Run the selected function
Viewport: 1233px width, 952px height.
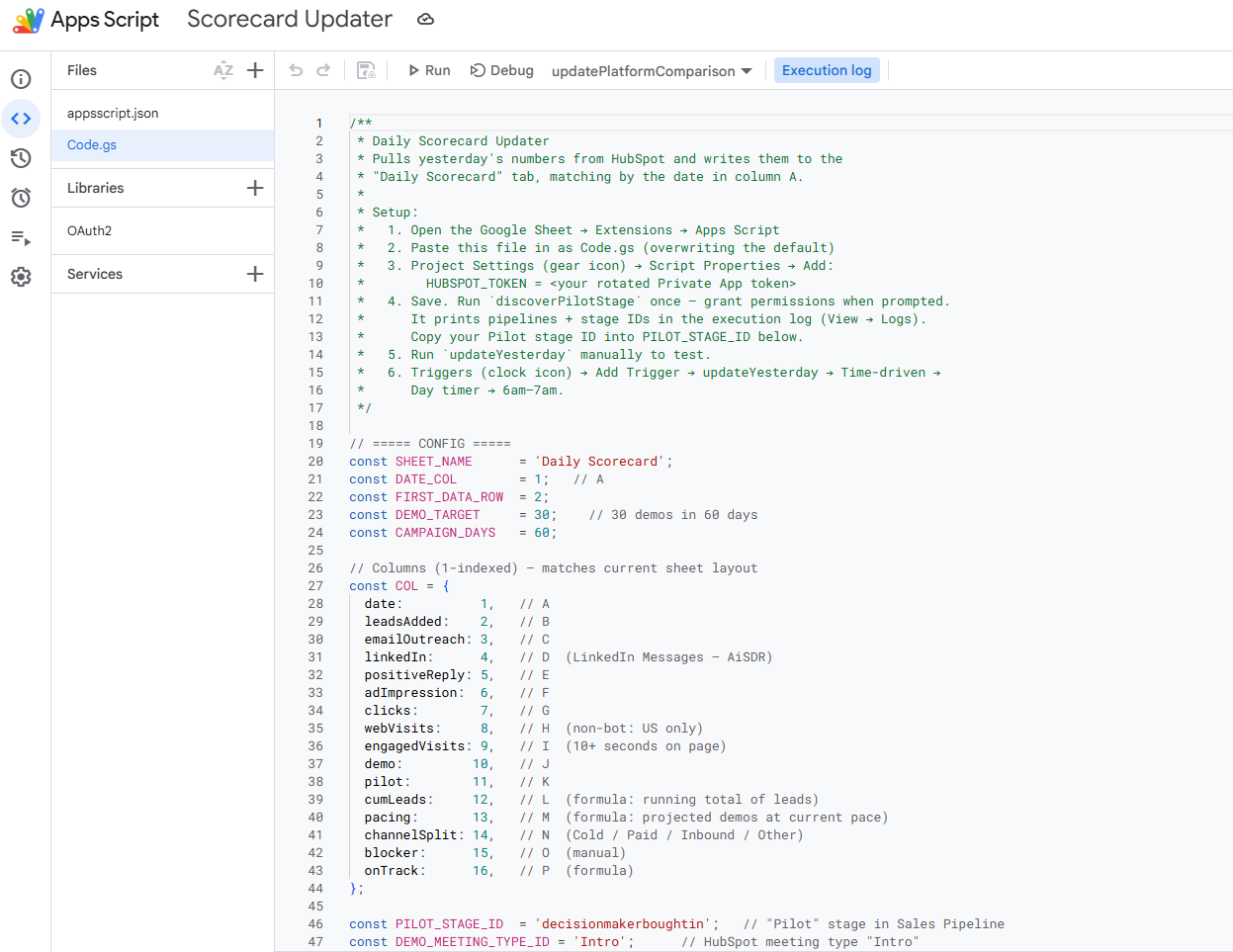[x=429, y=70]
